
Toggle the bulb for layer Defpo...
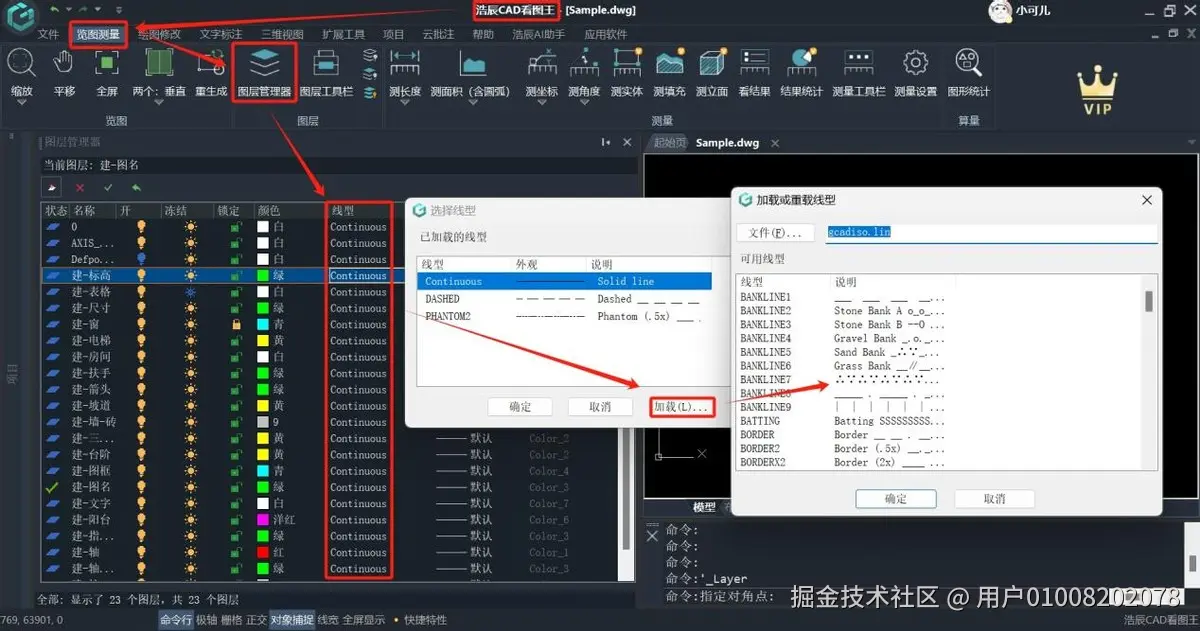141,259
